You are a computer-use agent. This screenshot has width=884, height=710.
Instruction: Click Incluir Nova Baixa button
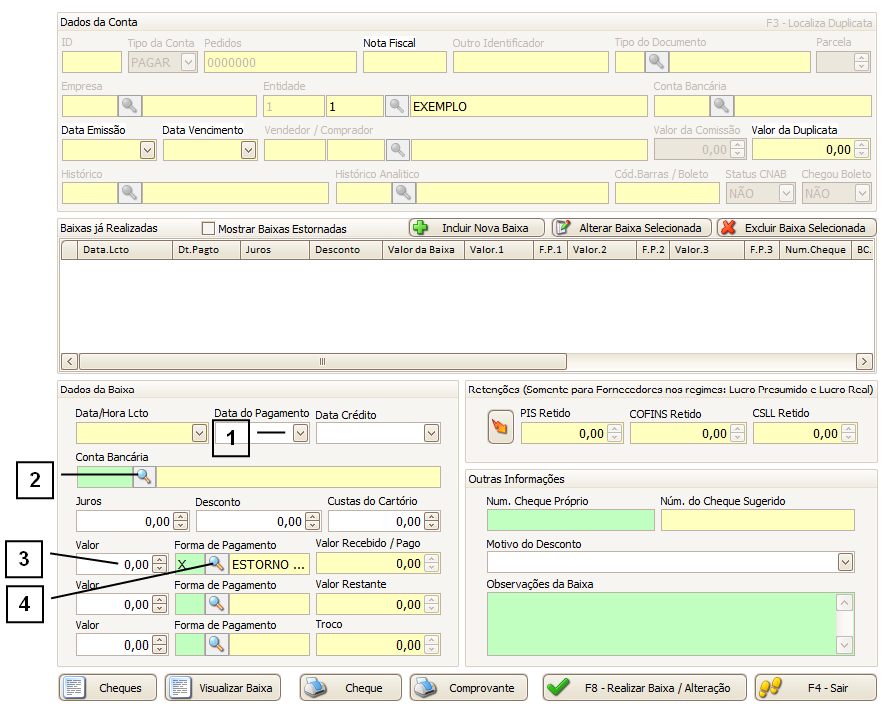477,228
